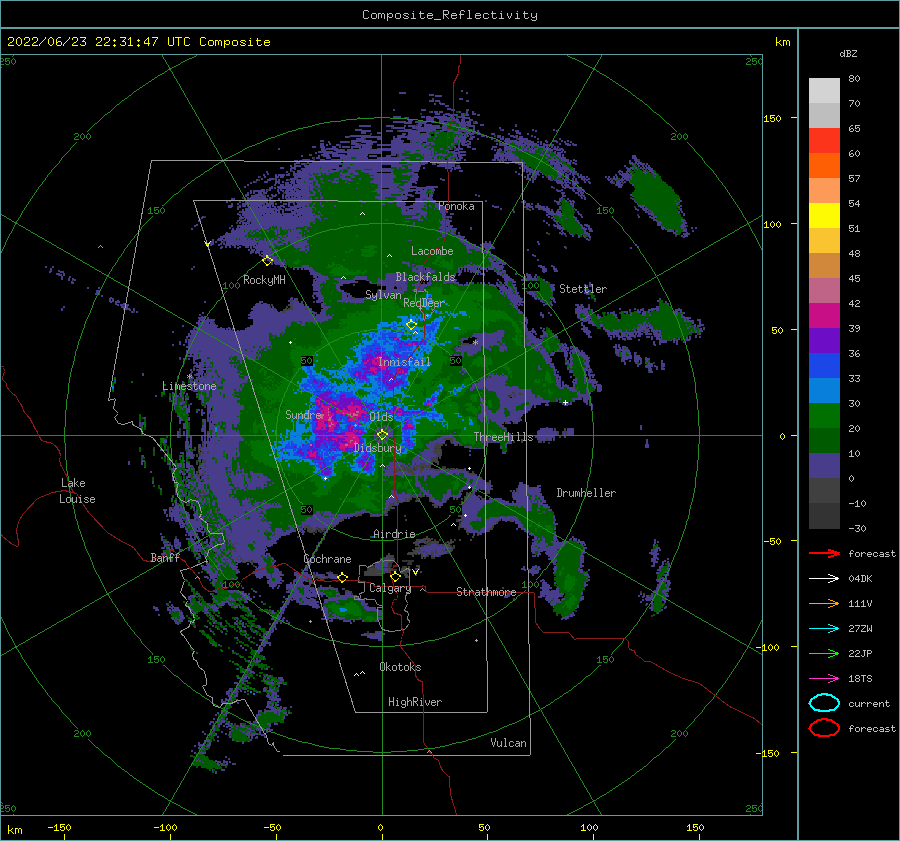Viewport: 900px width, 841px height.
Task: Click the Limestone label
Action: [x=189, y=386]
